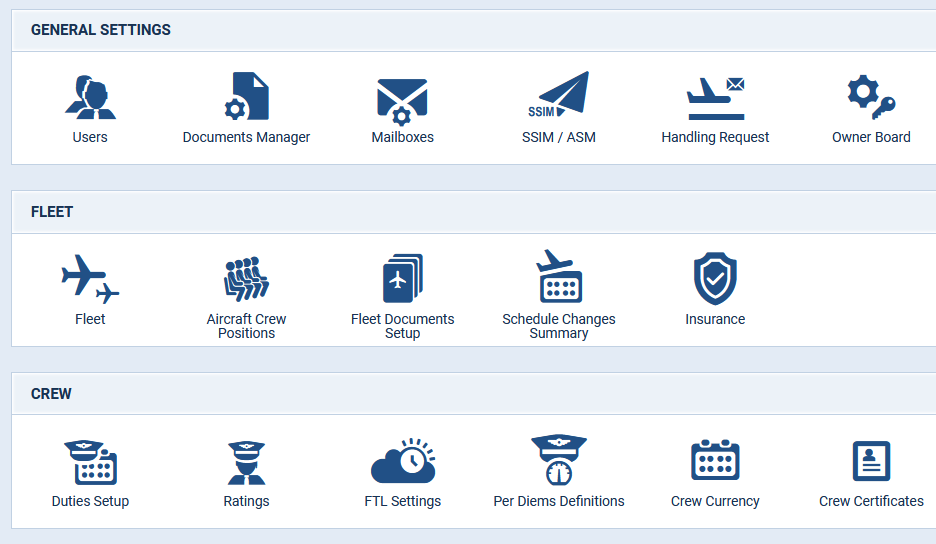The height and width of the screenshot is (544, 936).
Task: Open Fleet Documents Setup icon
Action: point(403,278)
